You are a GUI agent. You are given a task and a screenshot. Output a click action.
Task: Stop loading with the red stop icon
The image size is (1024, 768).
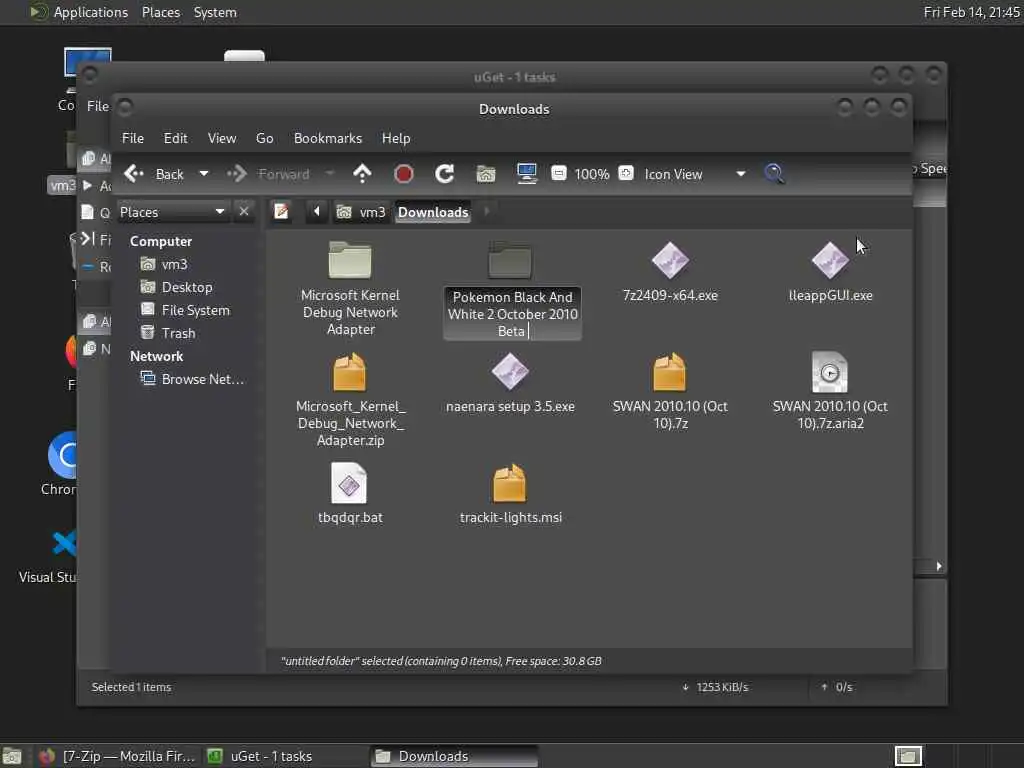[404, 174]
